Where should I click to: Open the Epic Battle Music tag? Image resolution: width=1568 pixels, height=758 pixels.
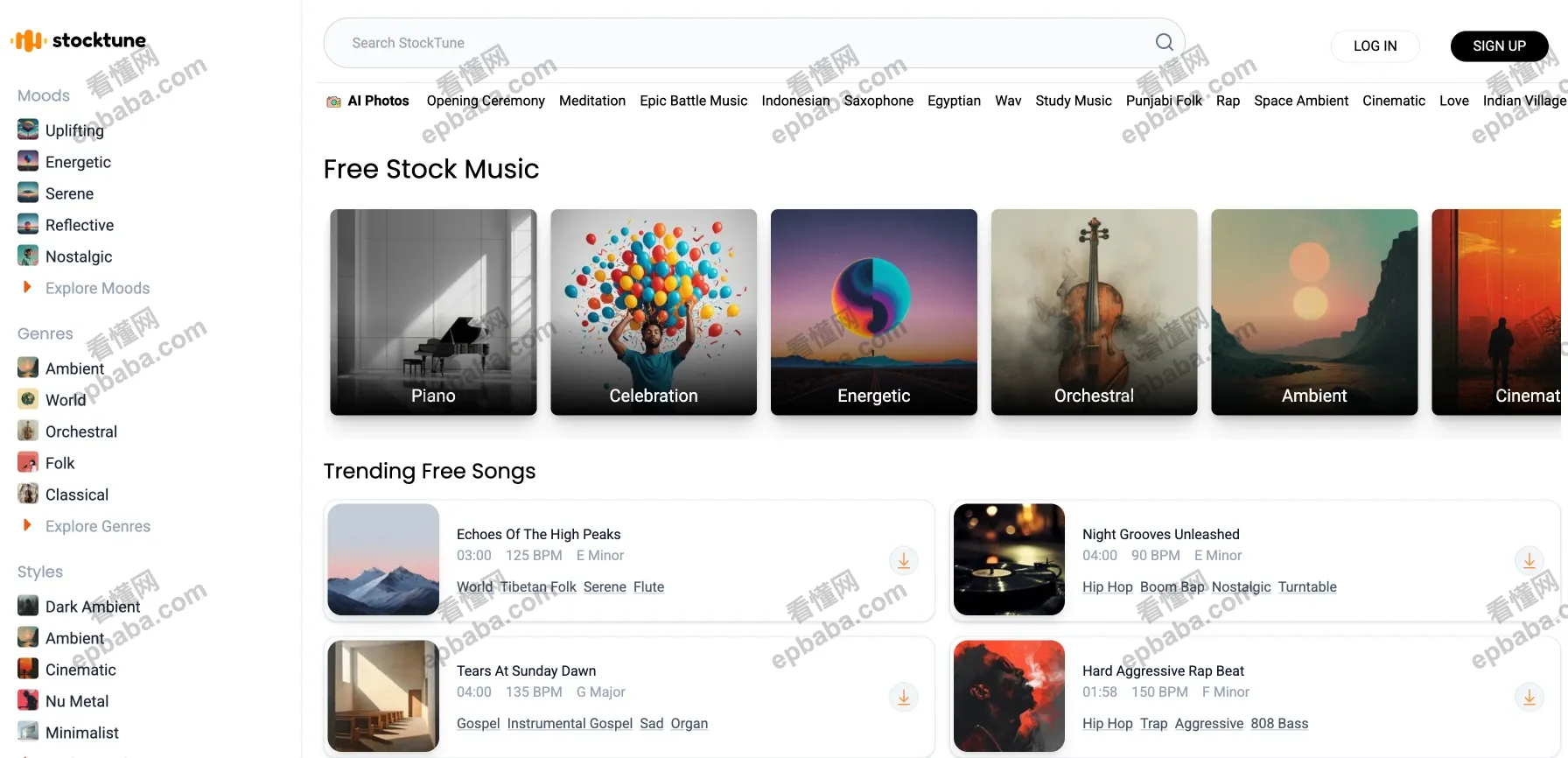(693, 101)
